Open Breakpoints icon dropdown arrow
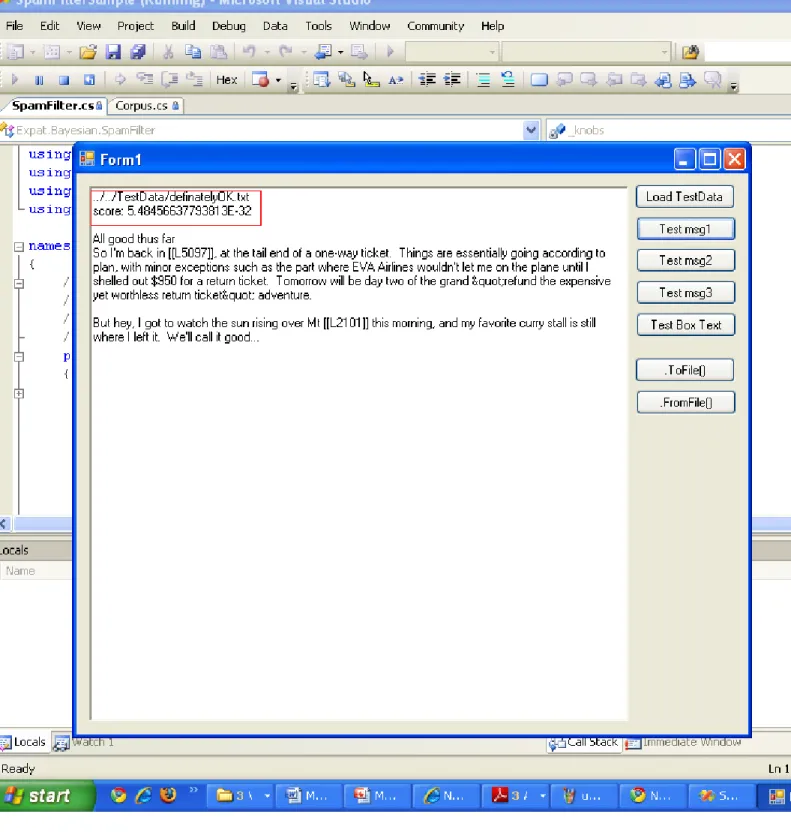Screen dimensions: 791x832 click(278, 81)
